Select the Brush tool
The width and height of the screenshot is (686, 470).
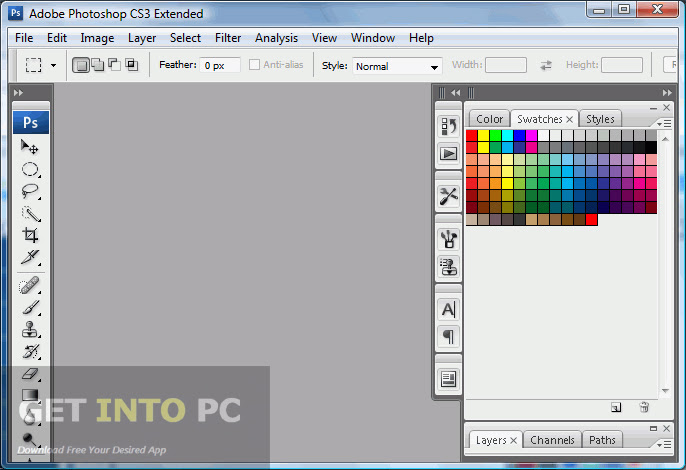tap(30, 308)
